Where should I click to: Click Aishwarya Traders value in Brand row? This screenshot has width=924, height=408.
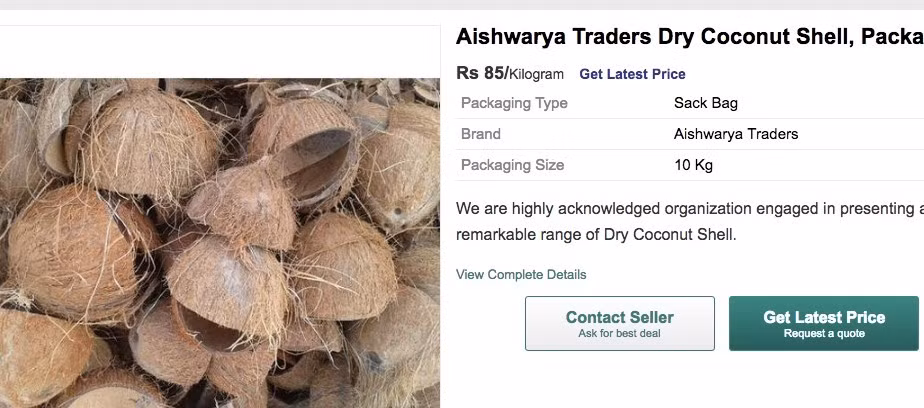pos(736,134)
